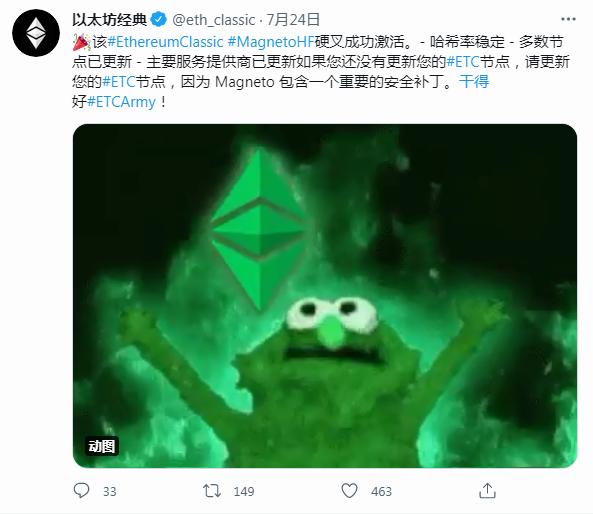Image resolution: width=593 pixels, height=514 pixels.
Task: Click the share upload icon
Action: click(x=487, y=491)
